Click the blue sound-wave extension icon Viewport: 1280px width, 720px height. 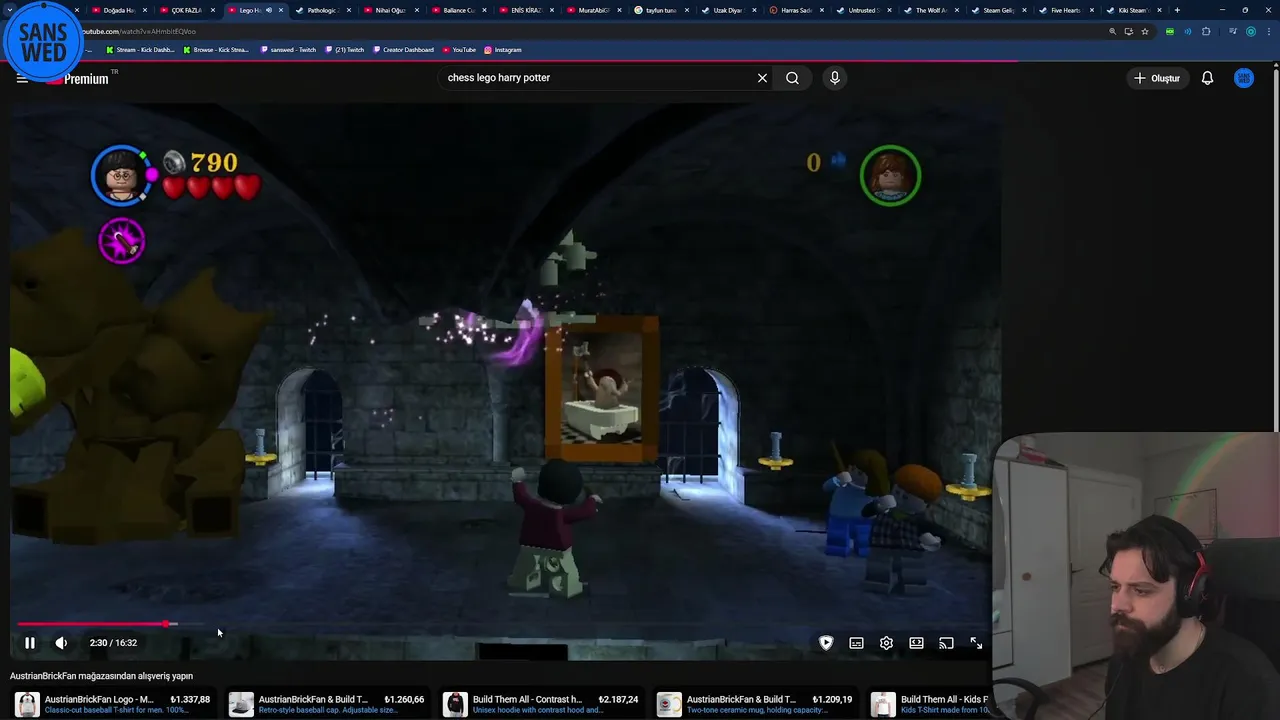1188,31
